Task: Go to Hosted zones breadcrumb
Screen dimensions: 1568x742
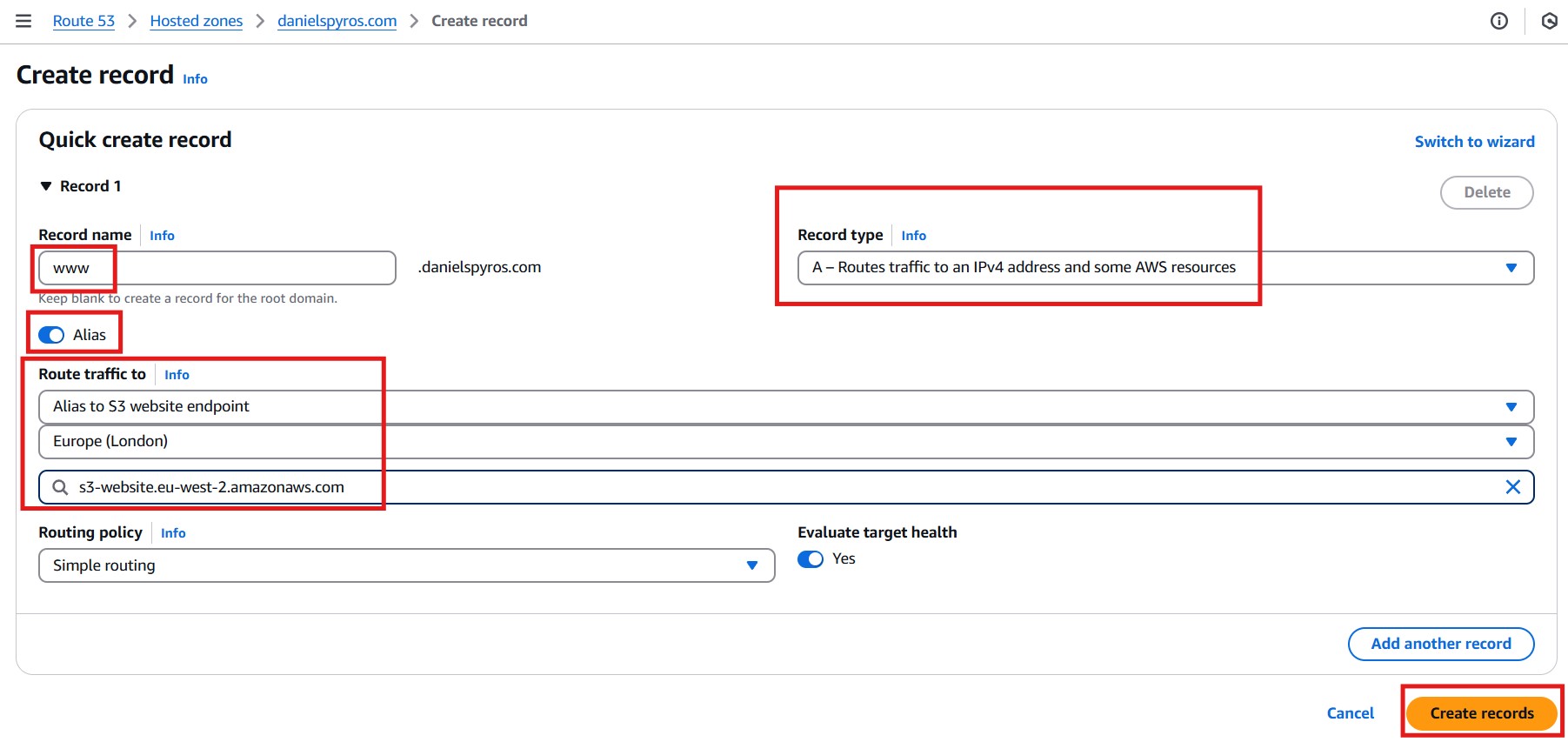Action: (196, 21)
